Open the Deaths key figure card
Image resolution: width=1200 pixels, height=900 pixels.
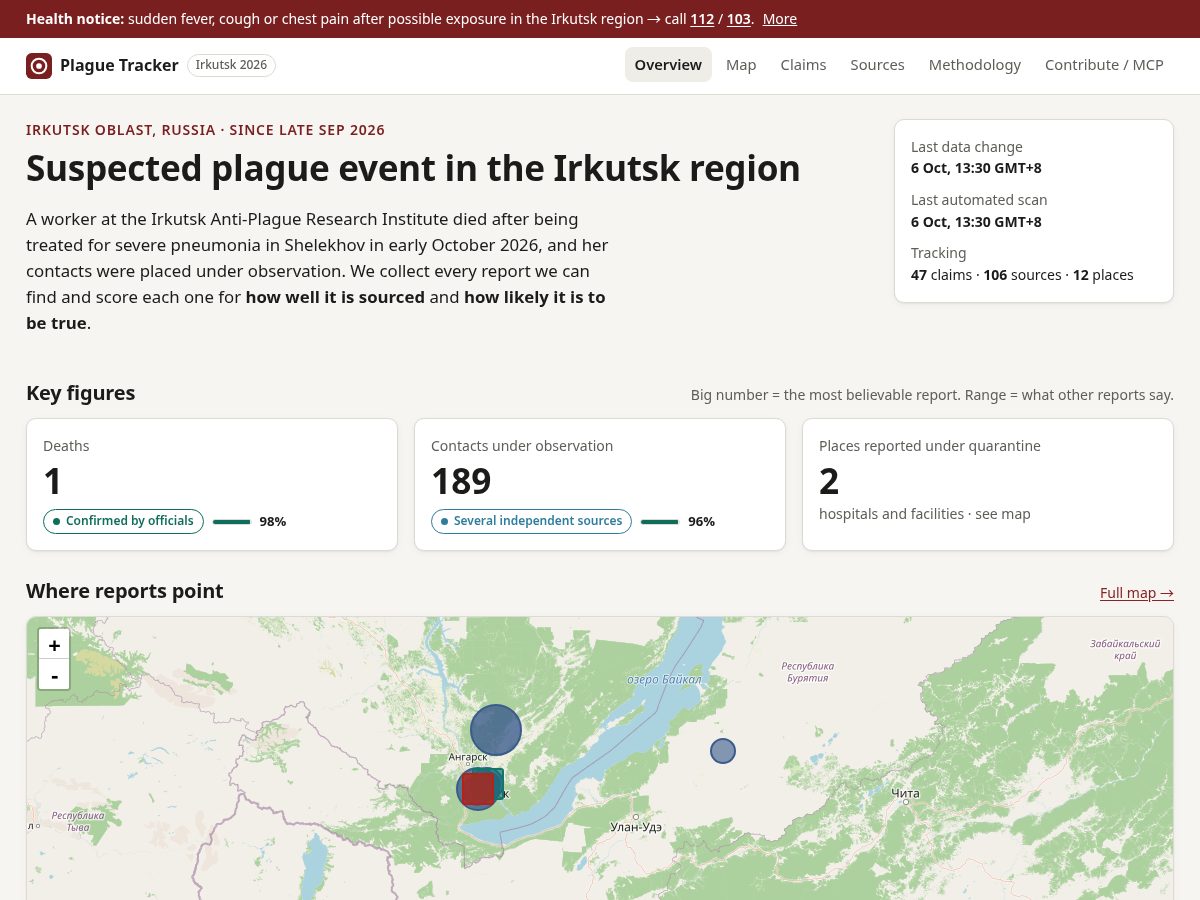pos(212,484)
